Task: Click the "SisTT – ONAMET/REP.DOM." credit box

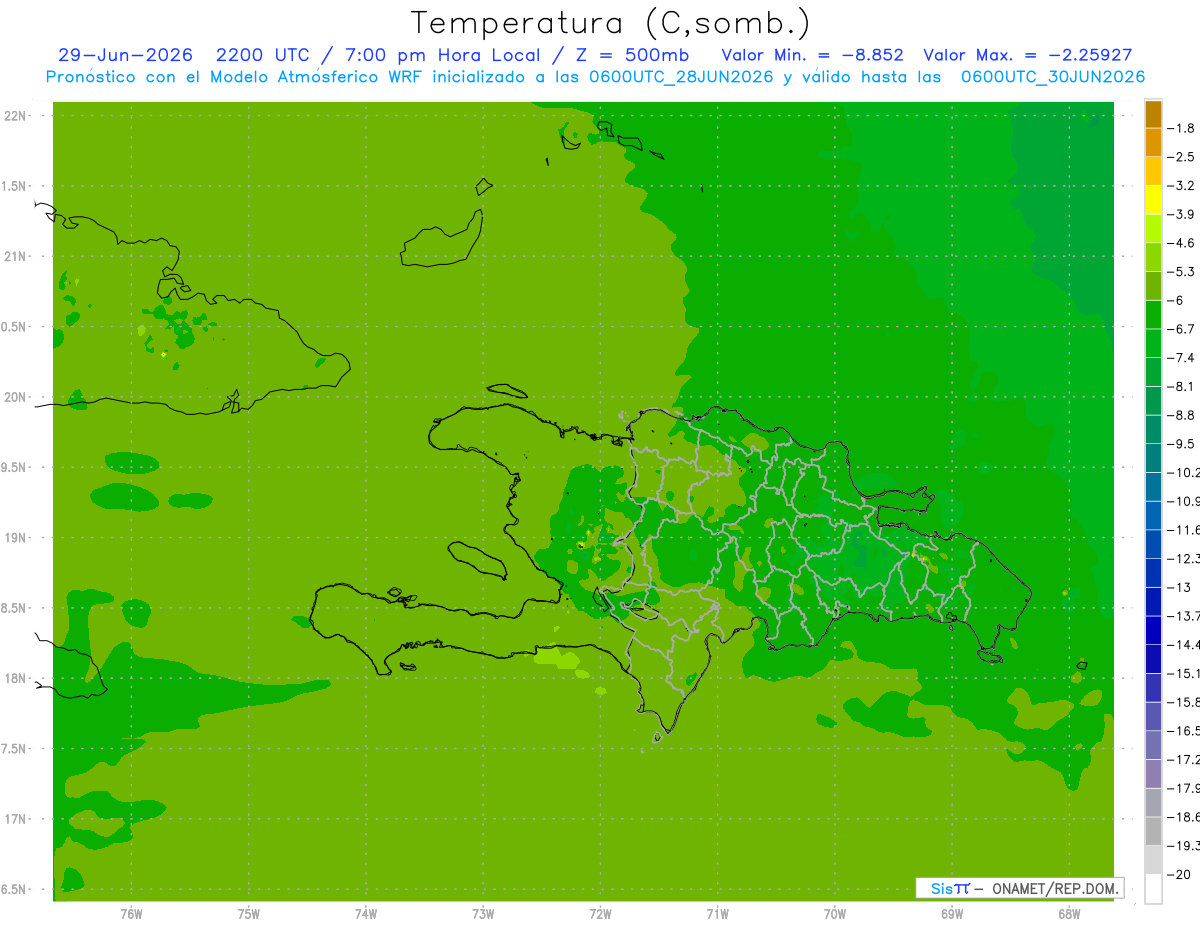Action: (1020, 888)
